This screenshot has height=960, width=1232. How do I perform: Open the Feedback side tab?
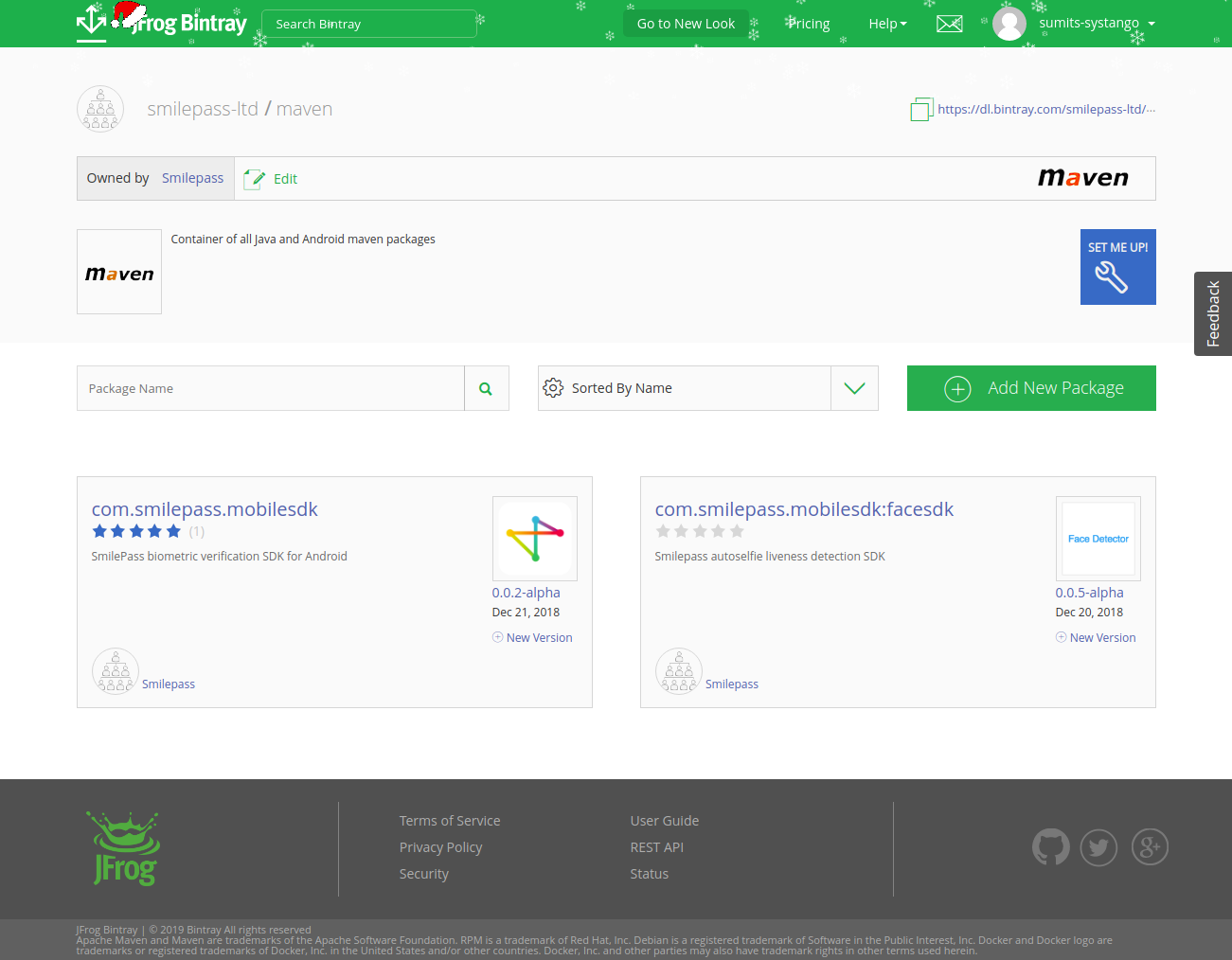tap(1213, 313)
